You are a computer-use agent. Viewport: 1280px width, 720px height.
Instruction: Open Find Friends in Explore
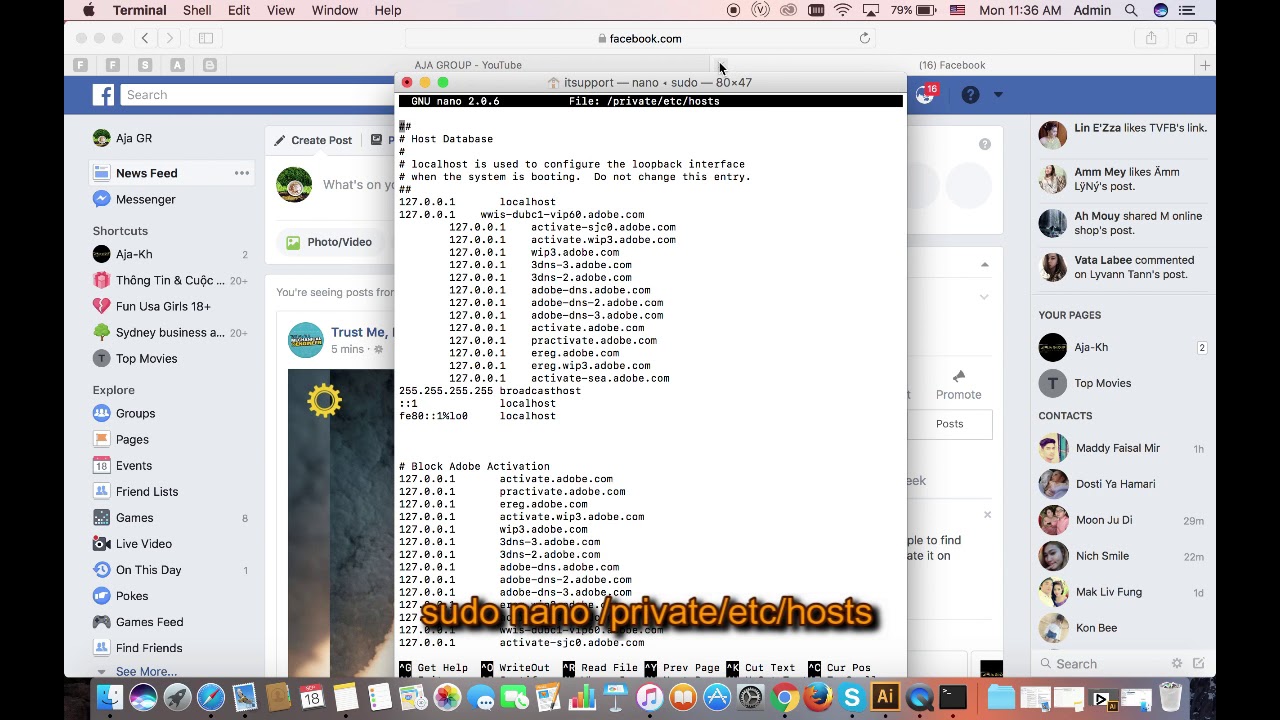pos(148,647)
